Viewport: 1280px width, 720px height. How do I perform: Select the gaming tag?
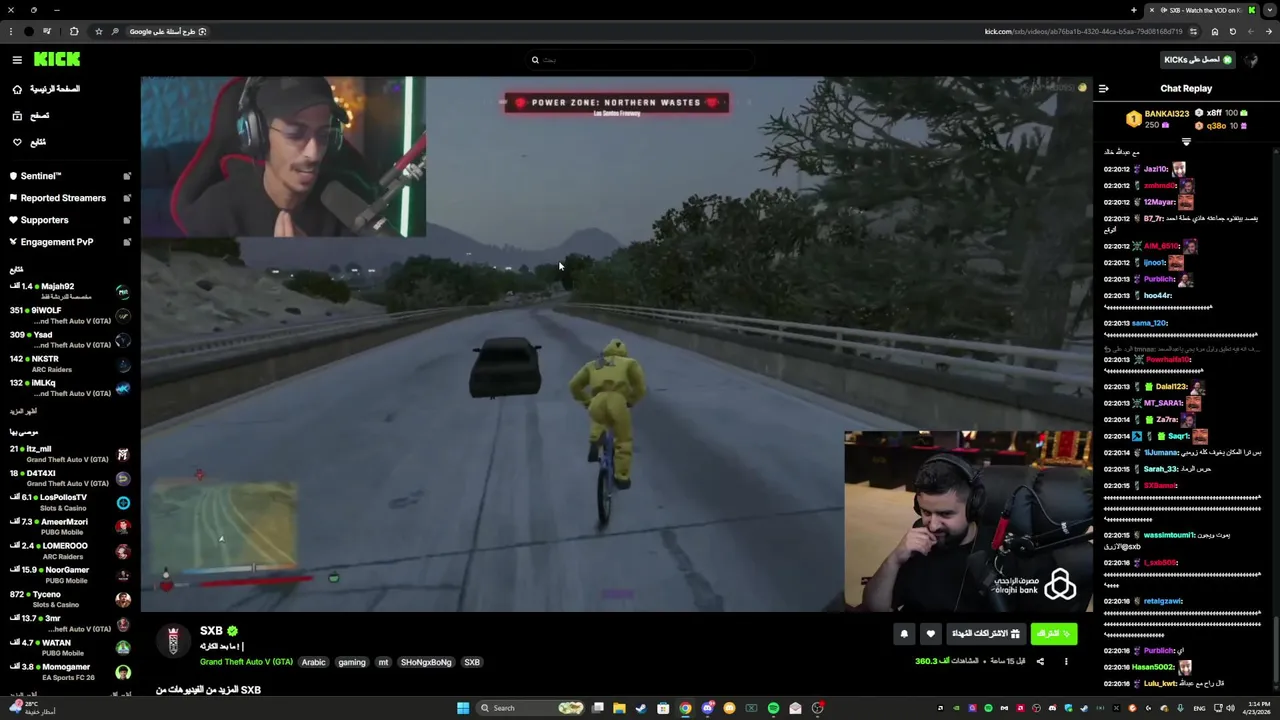point(352,662)
